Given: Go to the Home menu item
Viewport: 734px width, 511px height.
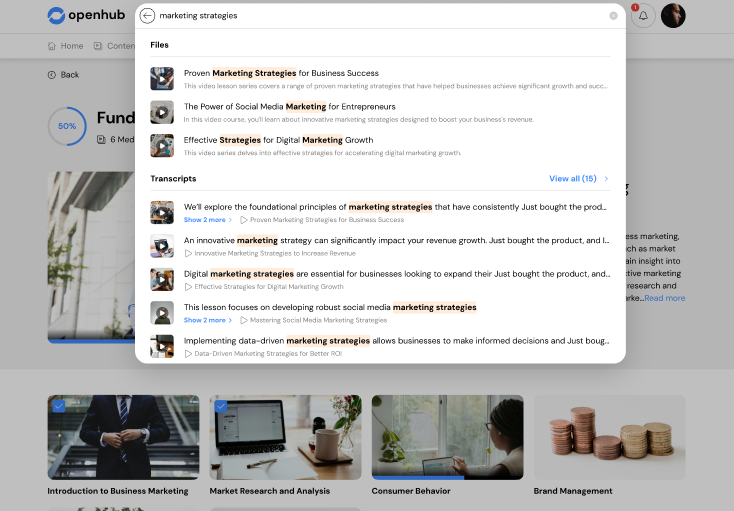Looking at the screenshot, I should [66, 46].
